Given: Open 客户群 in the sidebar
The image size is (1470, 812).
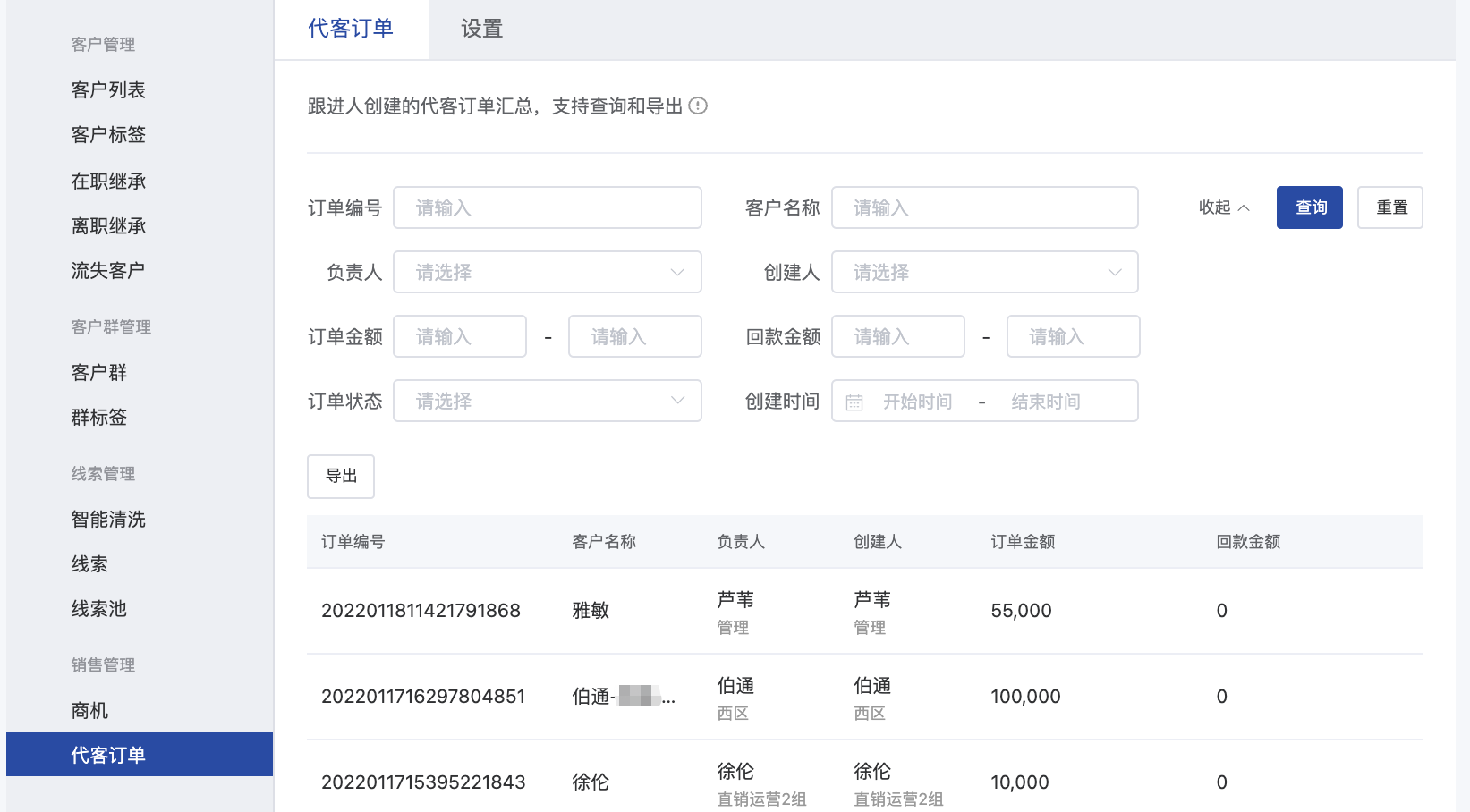Looking at the screenshot, I should (99, 372).
